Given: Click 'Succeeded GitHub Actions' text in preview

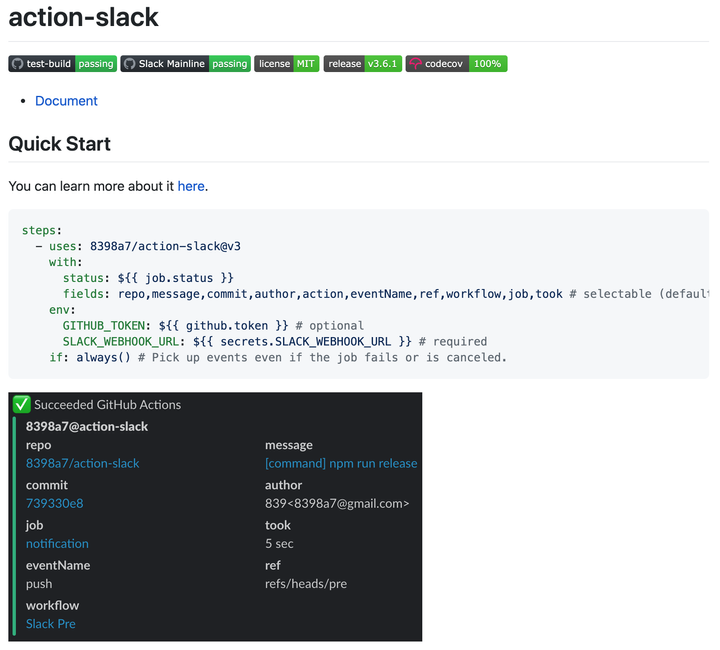Looking at the screenshot, I should [107, 405].
